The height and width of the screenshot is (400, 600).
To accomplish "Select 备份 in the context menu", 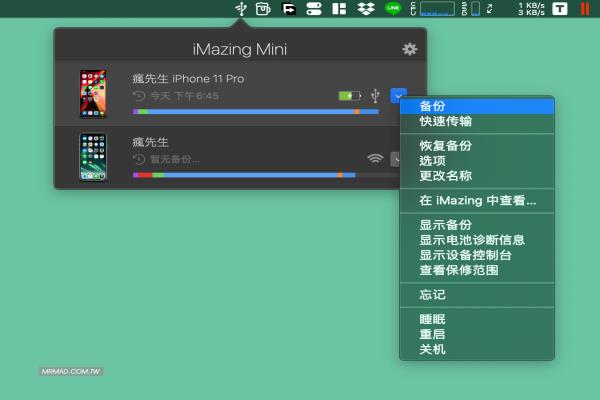I will (x=477, y=106).
